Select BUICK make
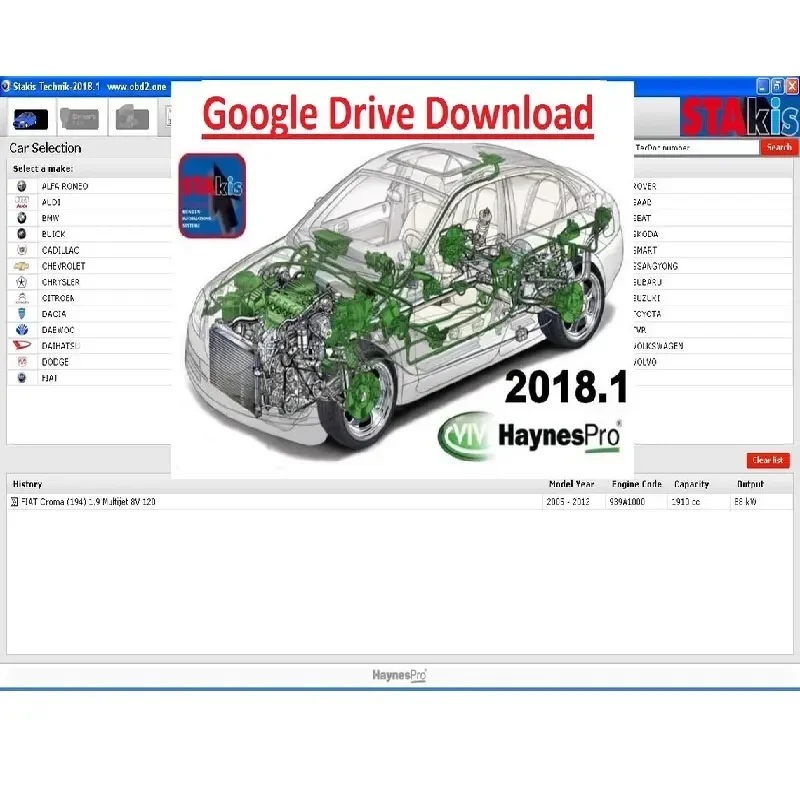 pos(53,234)
